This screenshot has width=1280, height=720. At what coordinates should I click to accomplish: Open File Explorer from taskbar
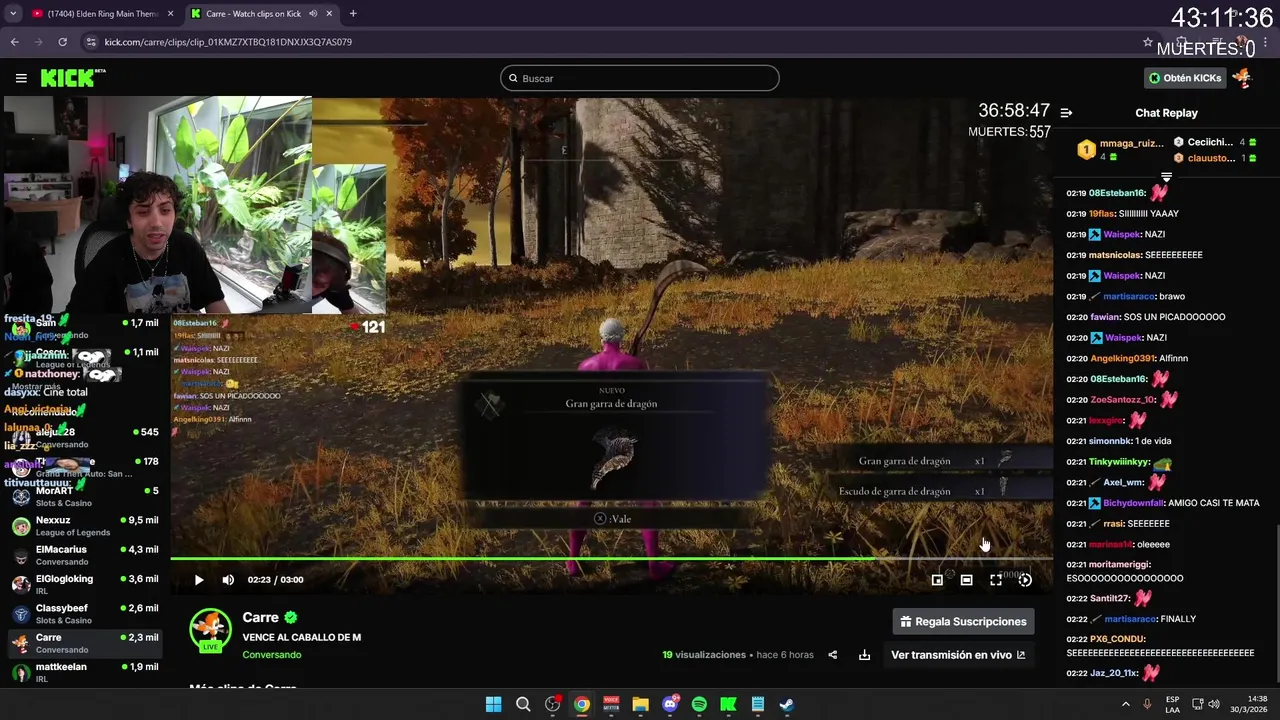click(640, 704)
